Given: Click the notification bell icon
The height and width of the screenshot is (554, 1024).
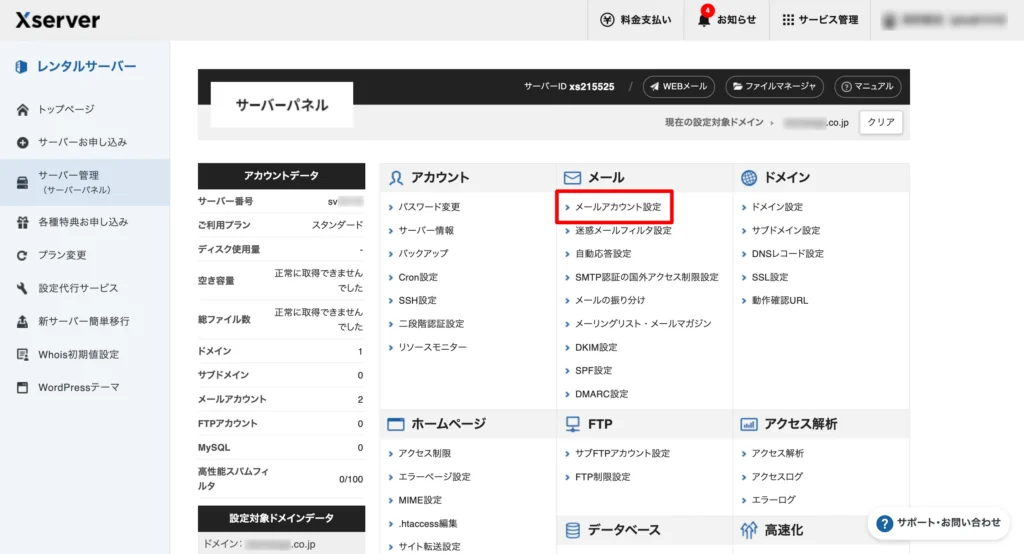Looking at the screenshot, I should (704, 20).
